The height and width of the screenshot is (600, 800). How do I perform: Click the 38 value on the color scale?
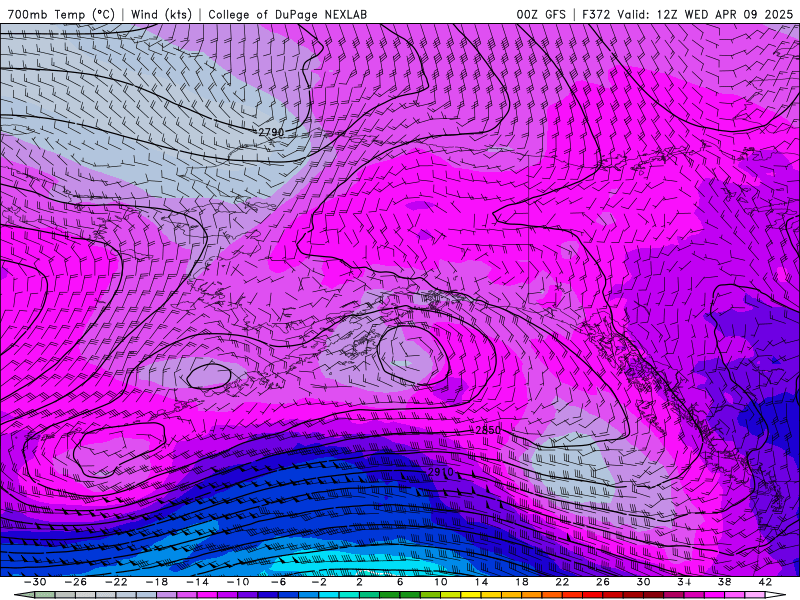click(724, 582)
